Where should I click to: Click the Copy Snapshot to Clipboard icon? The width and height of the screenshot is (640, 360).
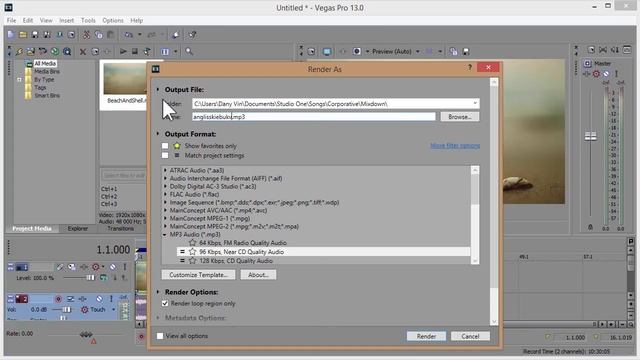click(x=453, y=51)
